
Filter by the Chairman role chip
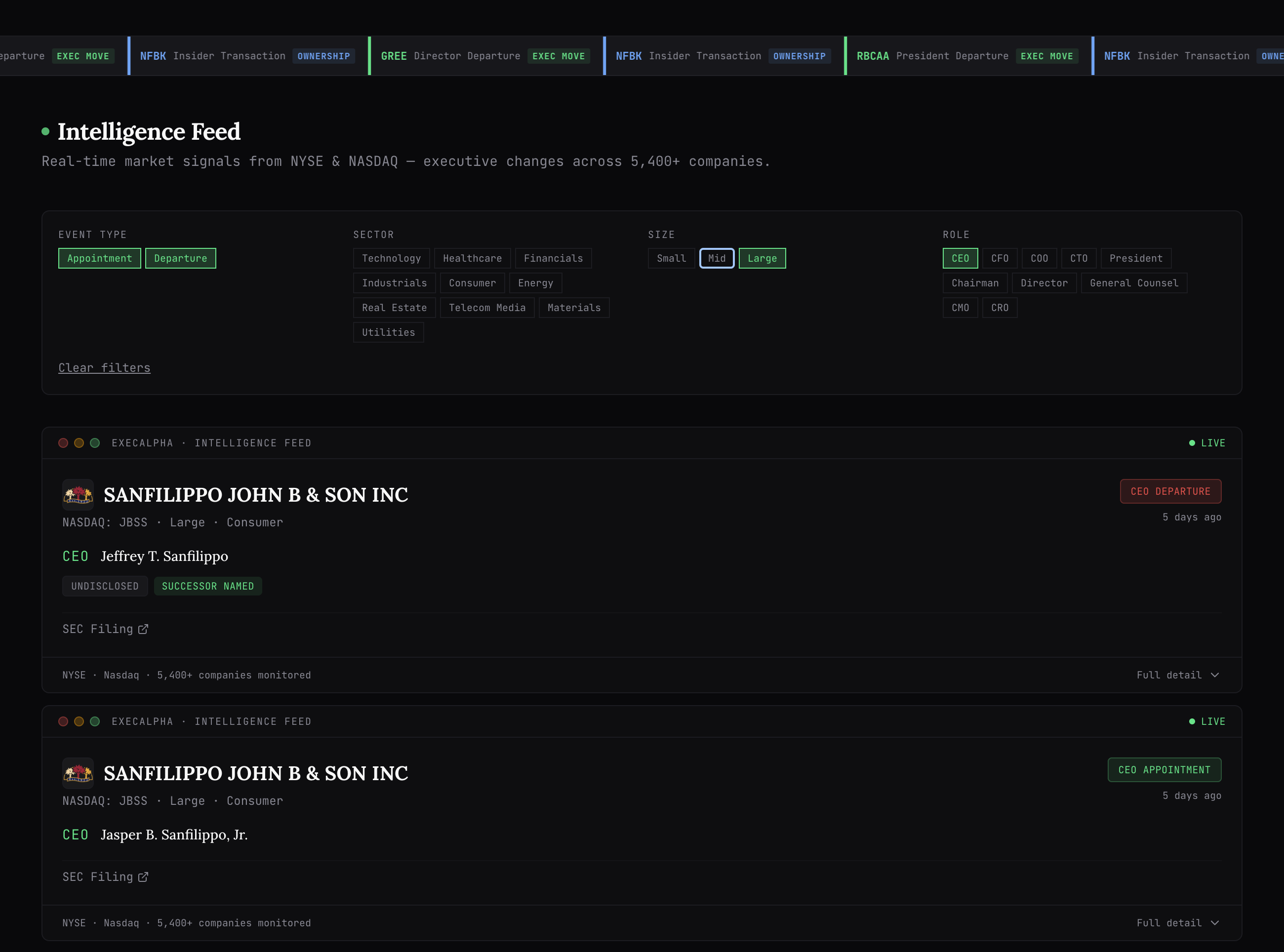pyautogui.click(x=975, y=283)
